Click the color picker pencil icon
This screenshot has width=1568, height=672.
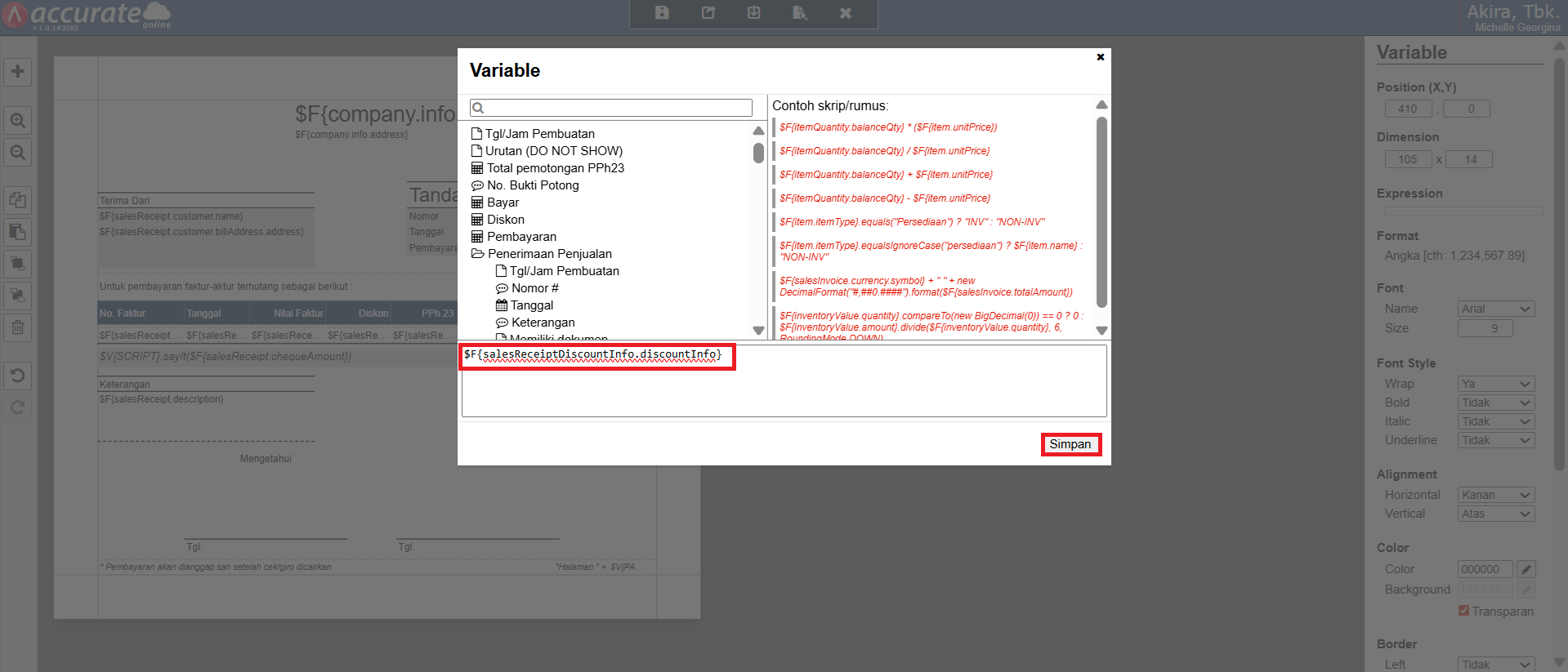click(x=1526, y=569)
